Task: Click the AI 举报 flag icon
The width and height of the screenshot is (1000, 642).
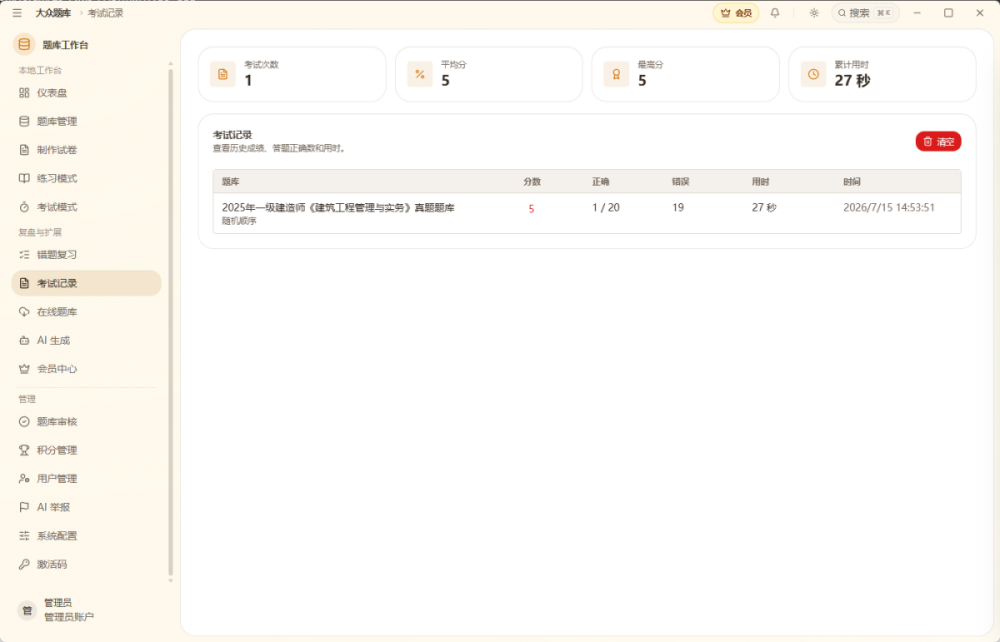Action: [24, 507]
